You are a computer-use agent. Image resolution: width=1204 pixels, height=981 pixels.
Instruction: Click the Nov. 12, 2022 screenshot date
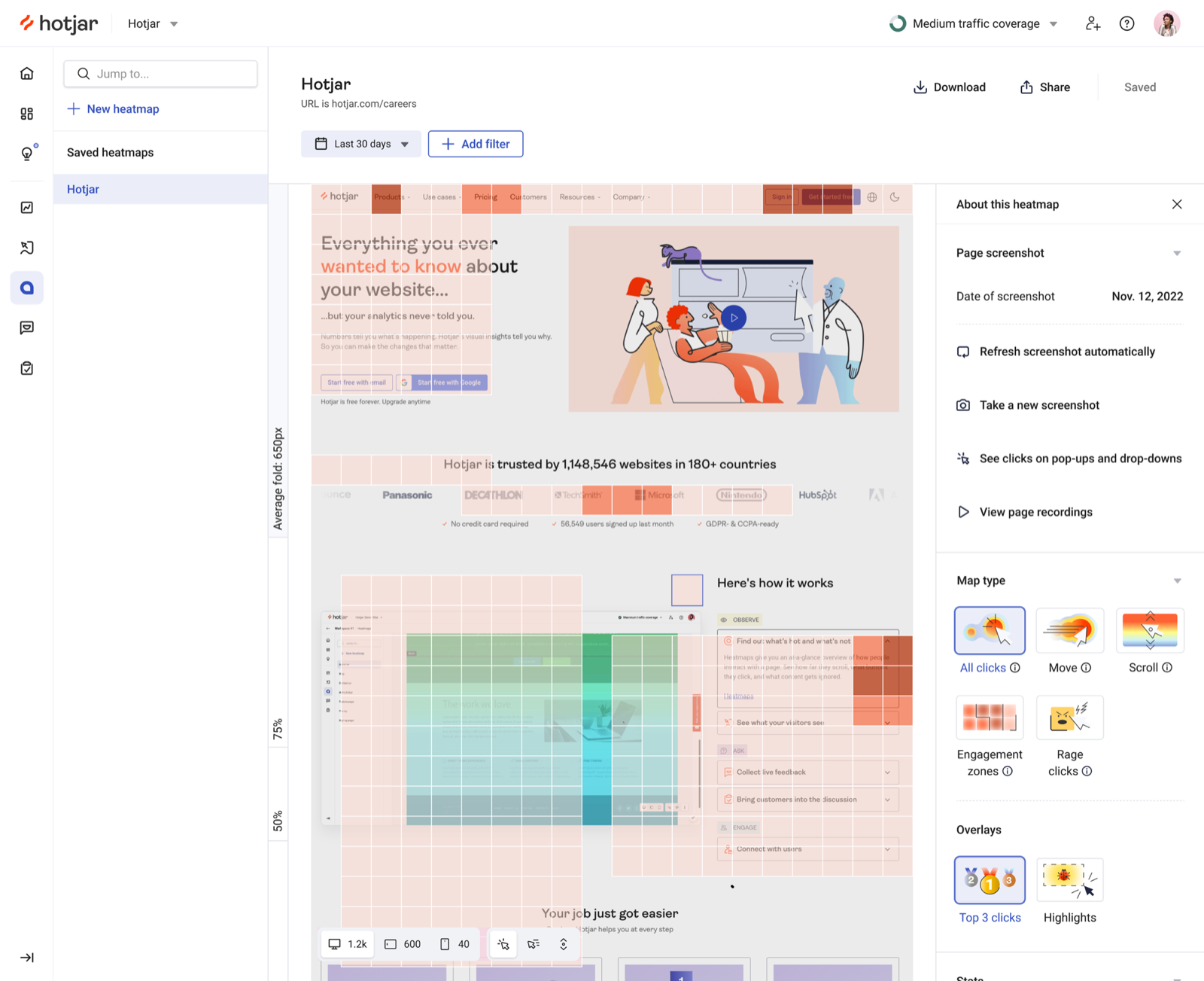[1148, 297]
